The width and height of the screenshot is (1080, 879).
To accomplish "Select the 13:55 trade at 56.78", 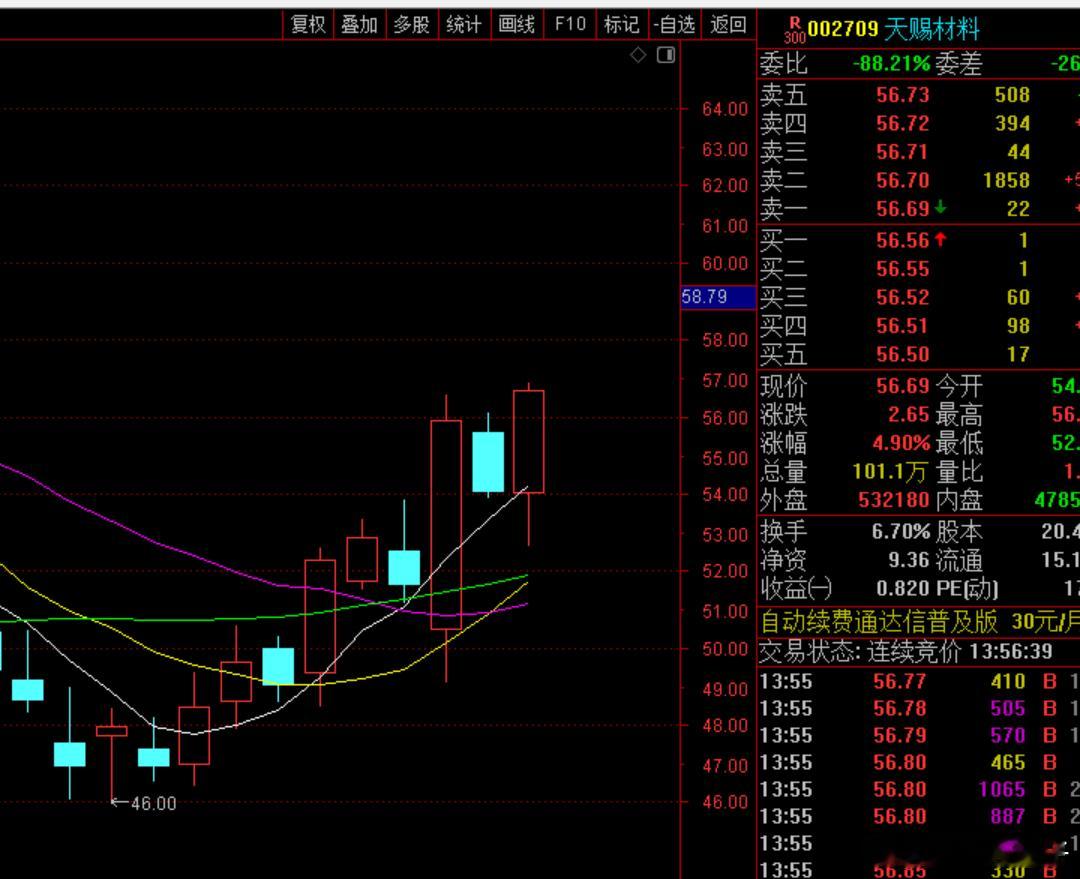I will point(919,709).
